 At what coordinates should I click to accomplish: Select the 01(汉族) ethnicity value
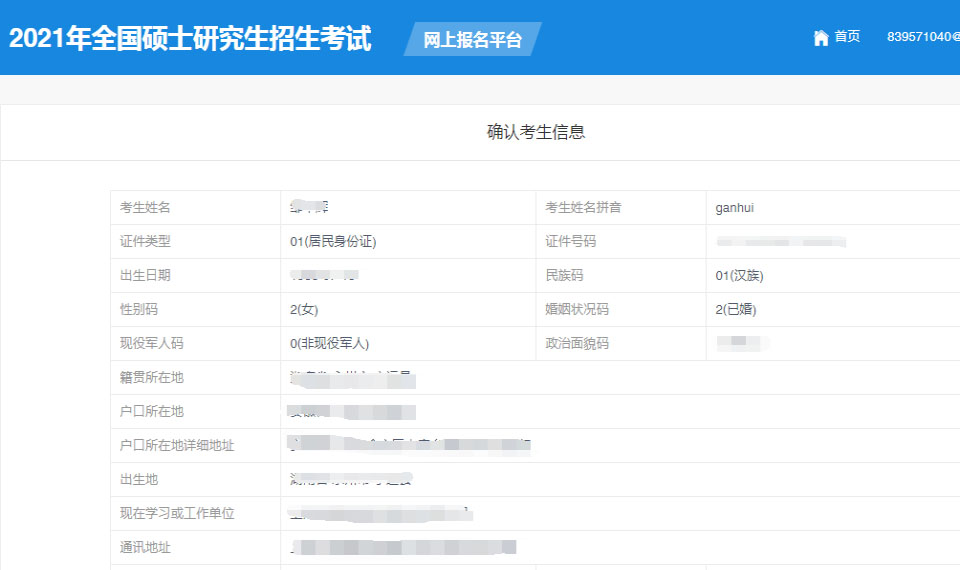coord(739,276)
